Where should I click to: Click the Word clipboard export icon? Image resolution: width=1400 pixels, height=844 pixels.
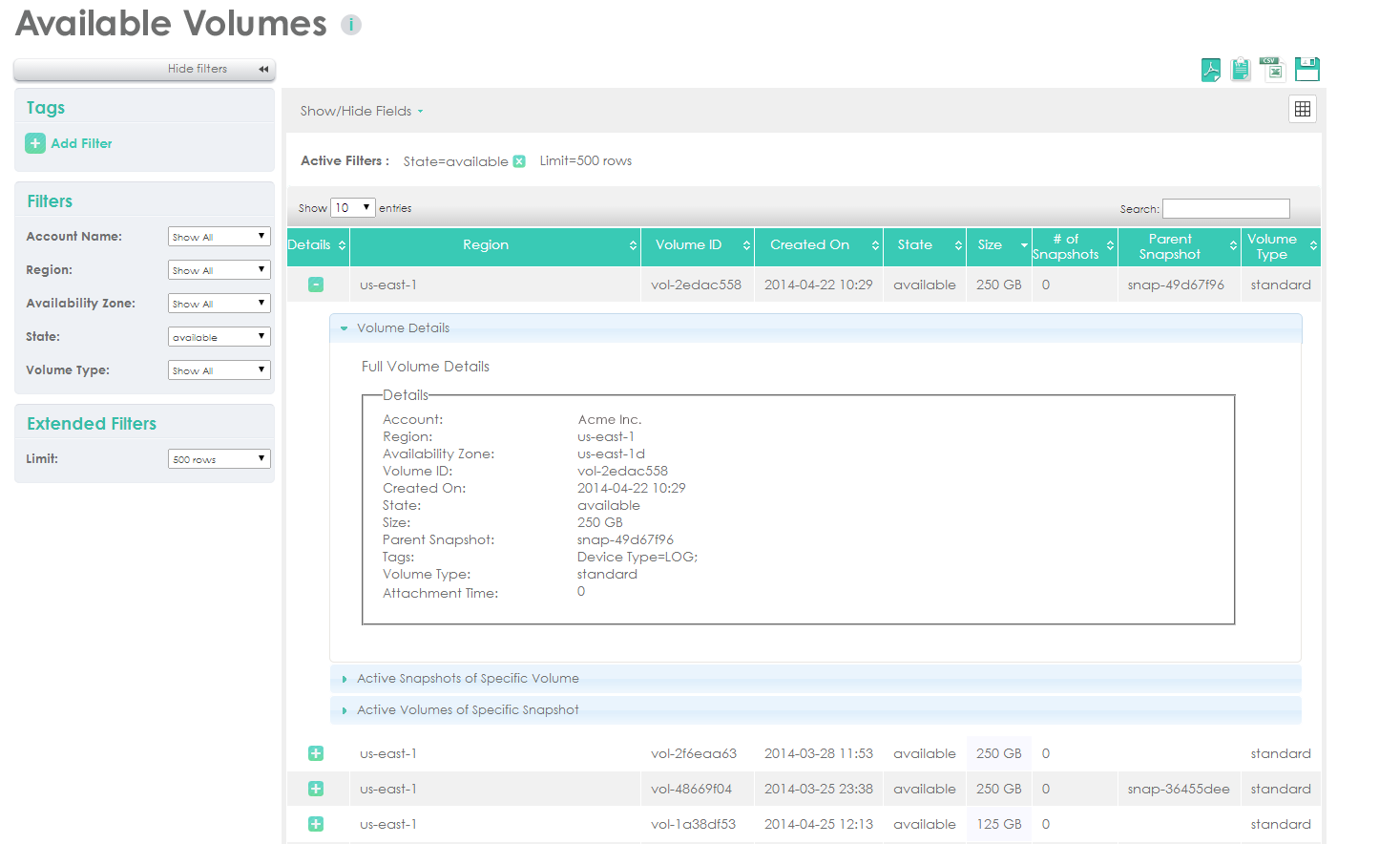click(x=1240, y=70)
